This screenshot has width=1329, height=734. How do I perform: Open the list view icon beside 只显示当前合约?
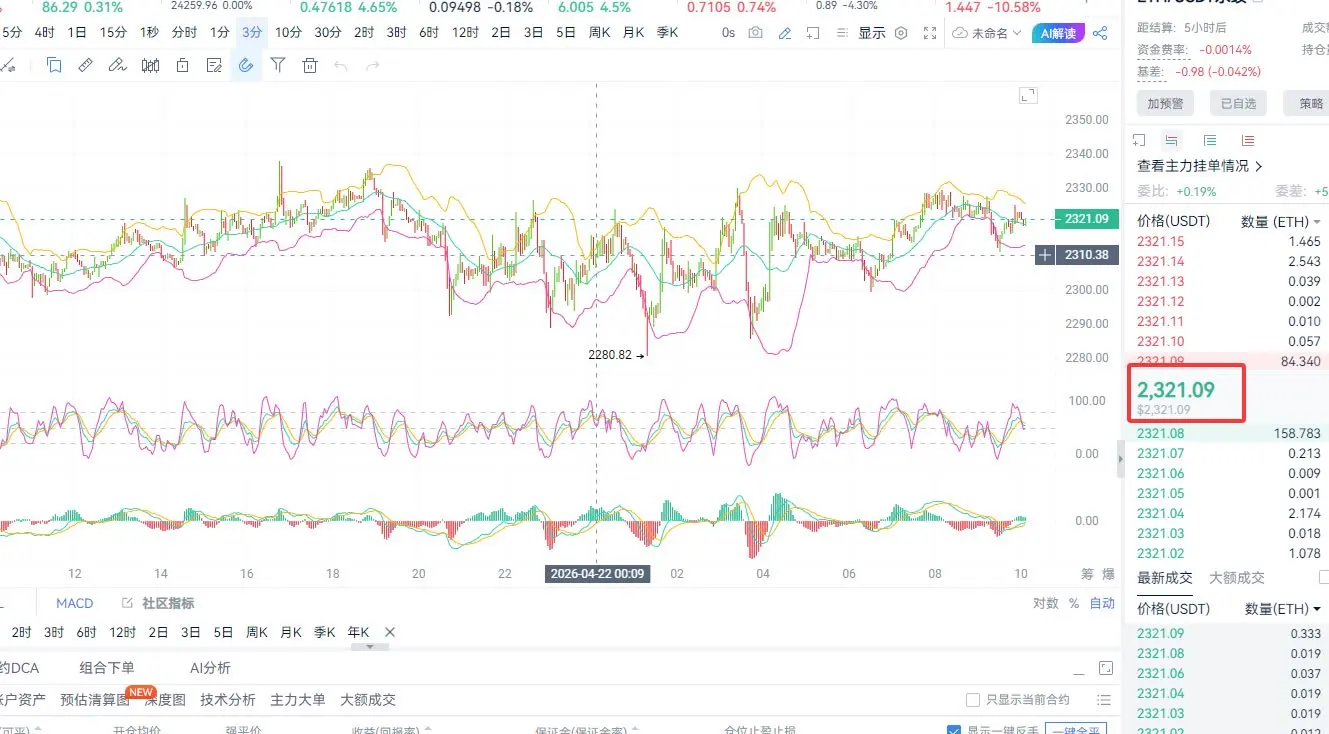click(x=1104, y=700)
